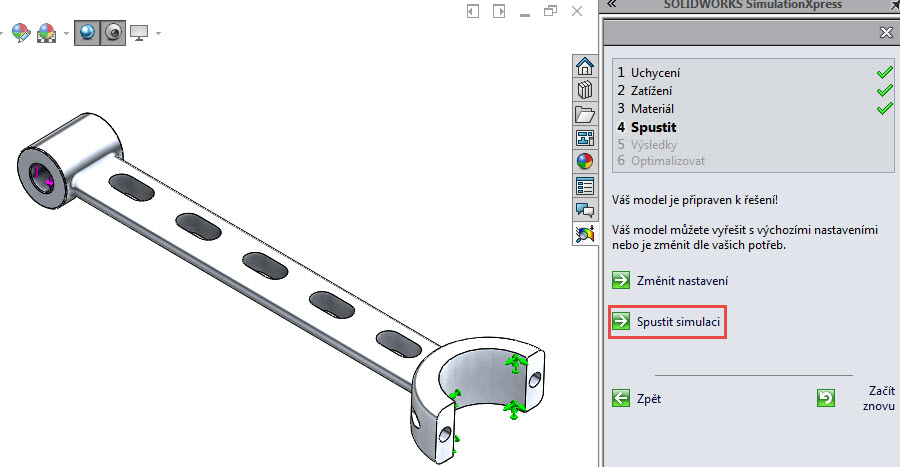Expand the Apply Scene dropdown arrow

coord(66,33)
